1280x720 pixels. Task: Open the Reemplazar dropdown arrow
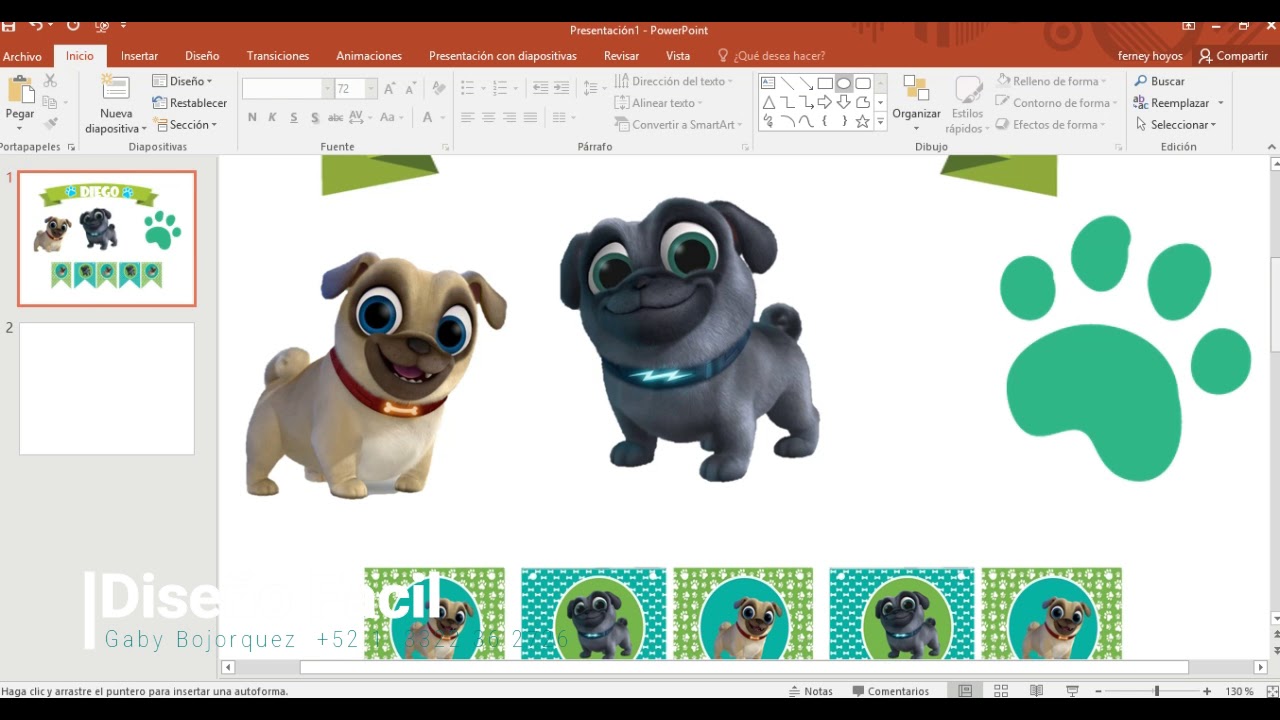1221,103
